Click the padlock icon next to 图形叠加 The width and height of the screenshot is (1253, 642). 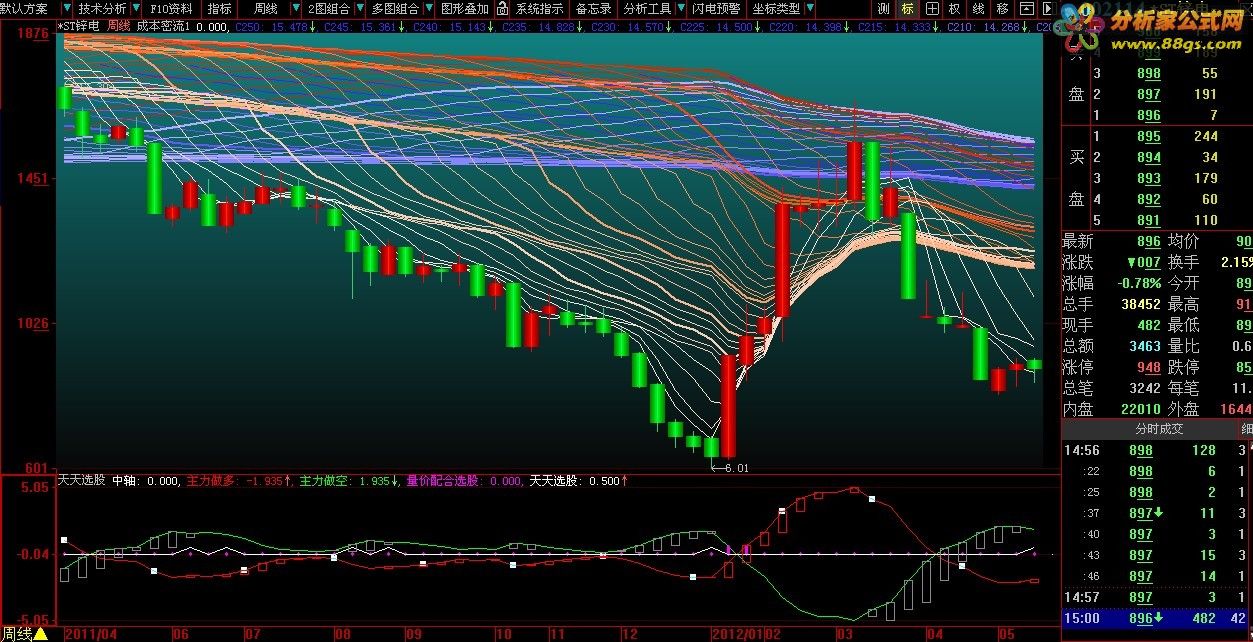(504, 8)
